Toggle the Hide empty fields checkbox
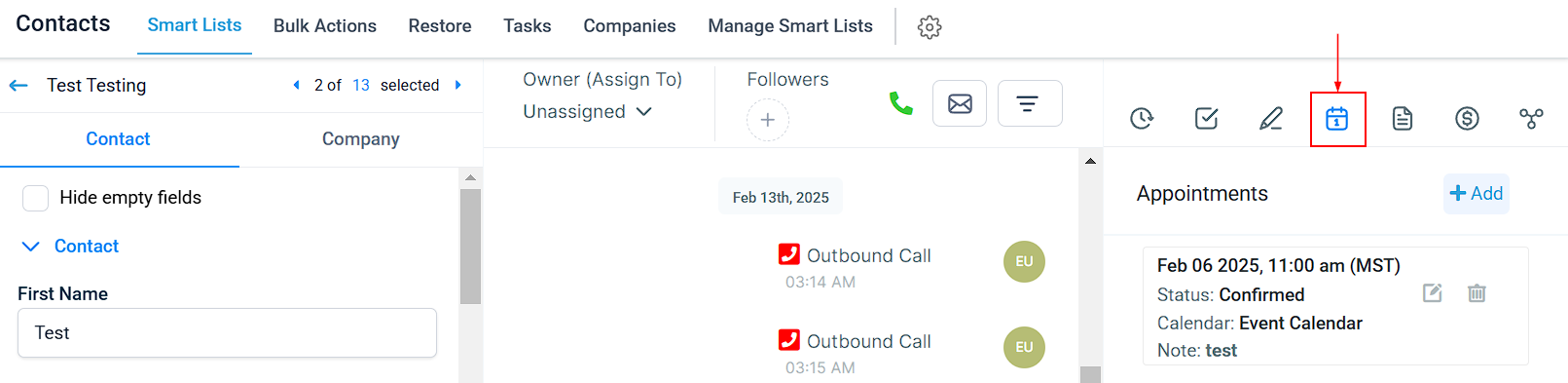 pyautogui.click(x=35, y=198)
